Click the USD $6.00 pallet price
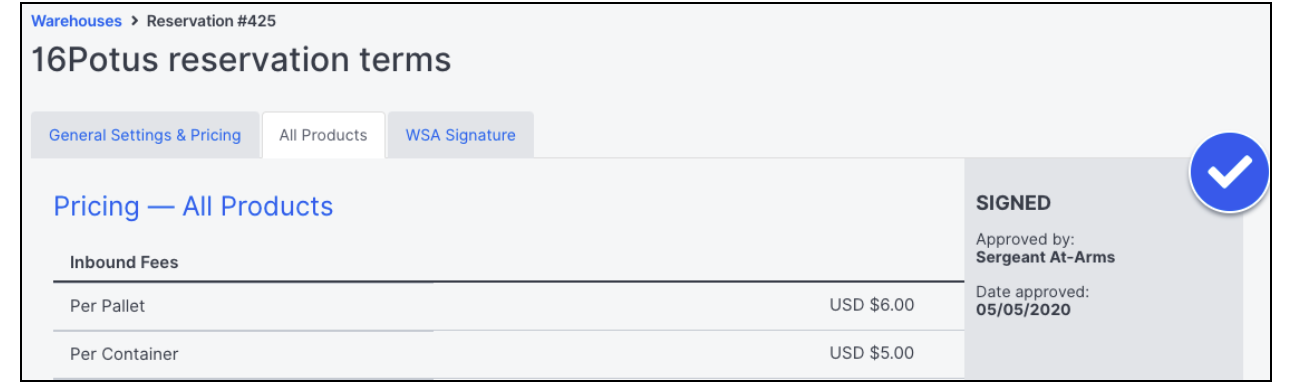This screenshot has height=384, width=1304. point(871,305)
